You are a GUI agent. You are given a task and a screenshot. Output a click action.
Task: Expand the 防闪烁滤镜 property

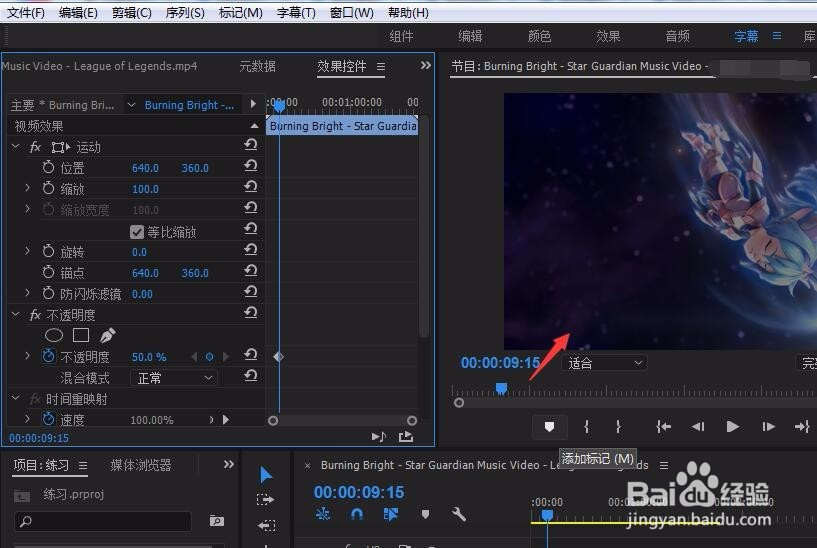28,293
